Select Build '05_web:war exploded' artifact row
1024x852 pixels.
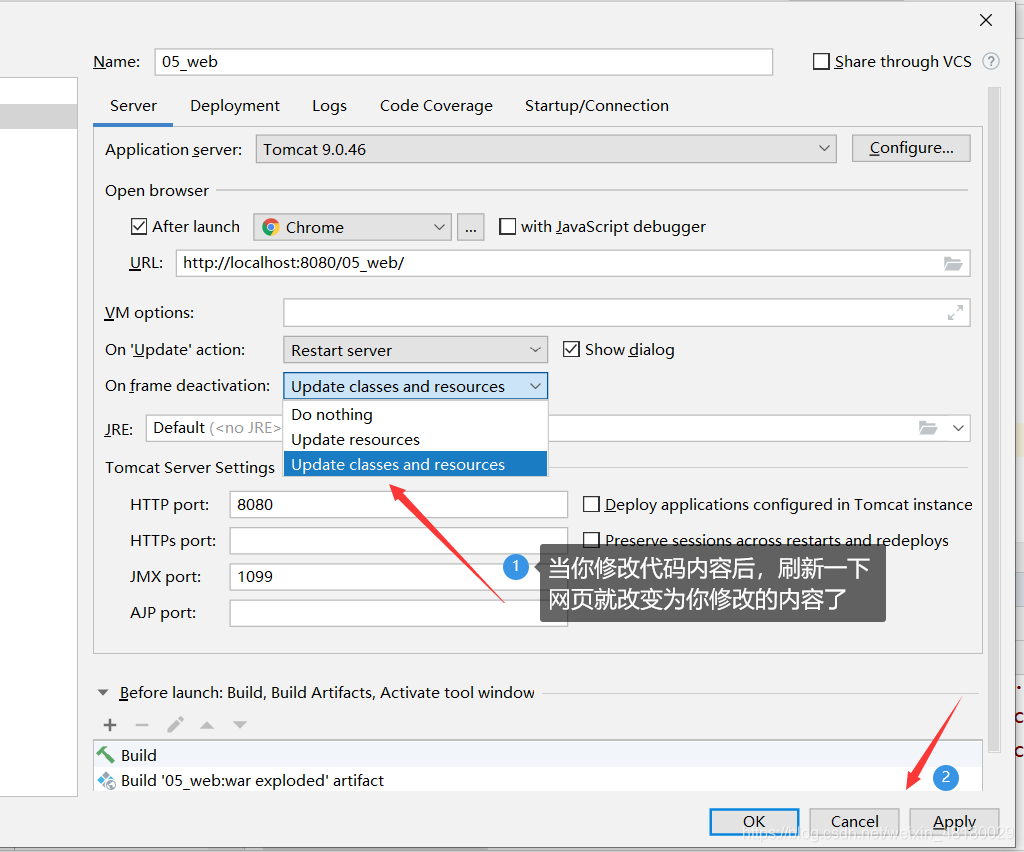[537, 780]
